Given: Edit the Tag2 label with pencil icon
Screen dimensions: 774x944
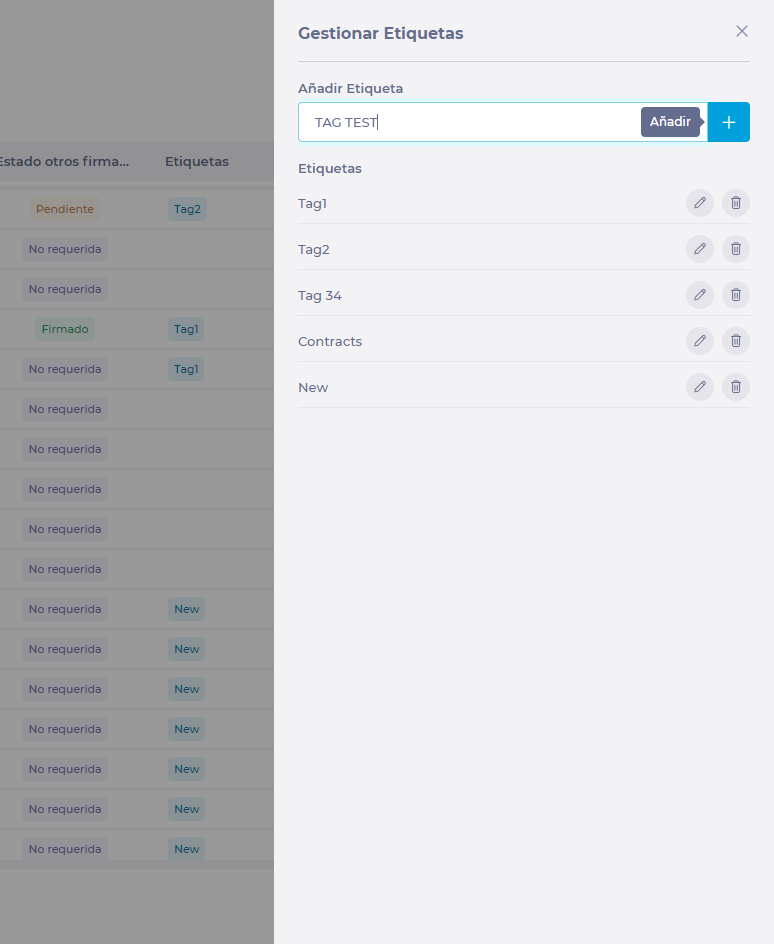Looking at the screenshot, I should point(700,249).
